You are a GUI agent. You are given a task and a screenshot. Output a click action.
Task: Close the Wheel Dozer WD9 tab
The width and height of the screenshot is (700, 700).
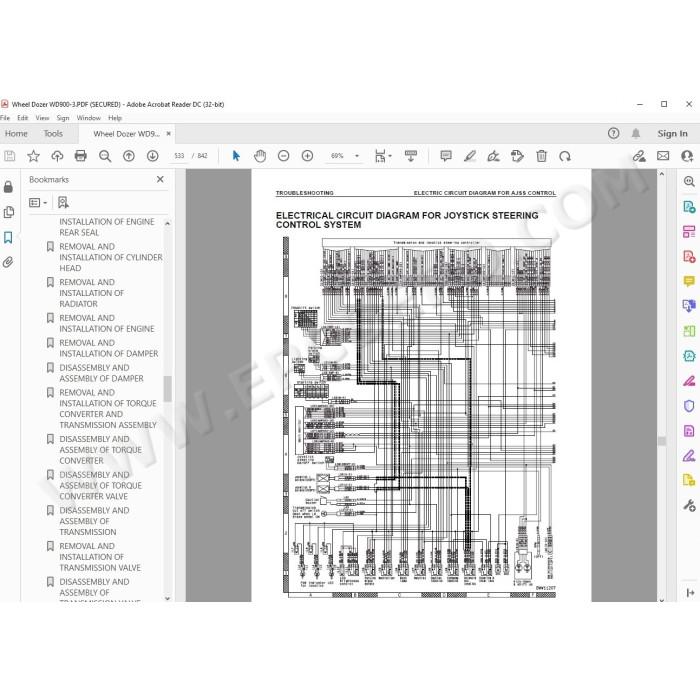point(168,133)
